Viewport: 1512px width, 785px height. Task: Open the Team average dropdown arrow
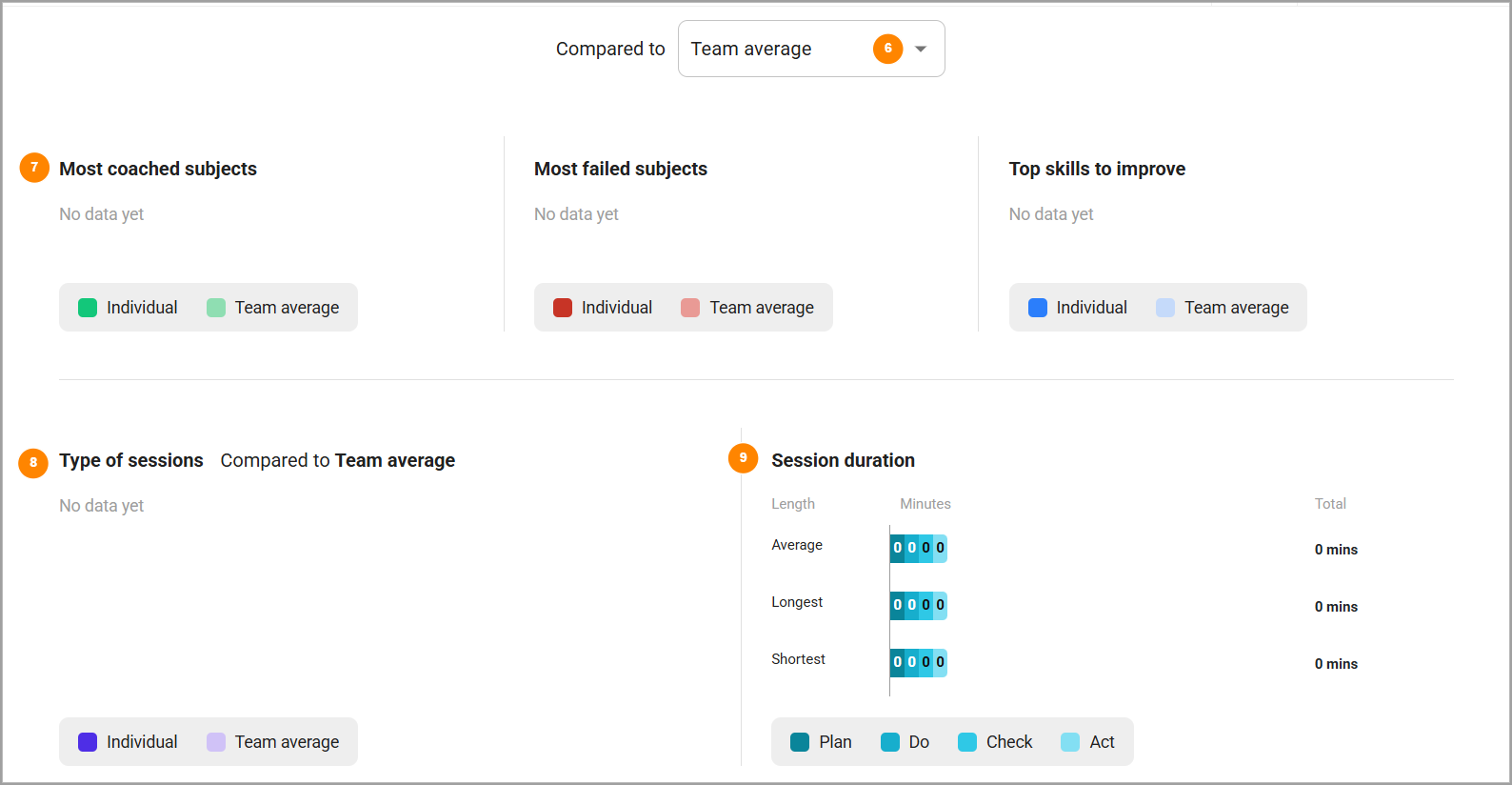[921, 49]
